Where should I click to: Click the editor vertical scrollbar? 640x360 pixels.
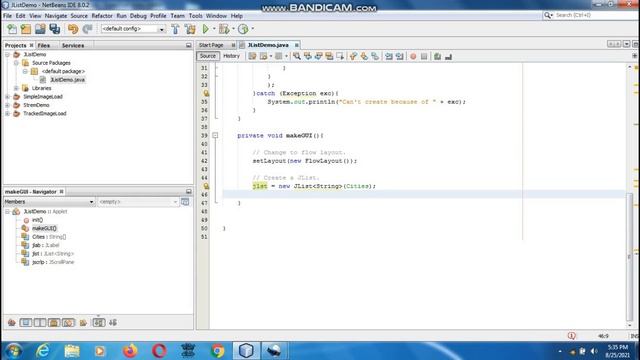click(x=629, y=257)
